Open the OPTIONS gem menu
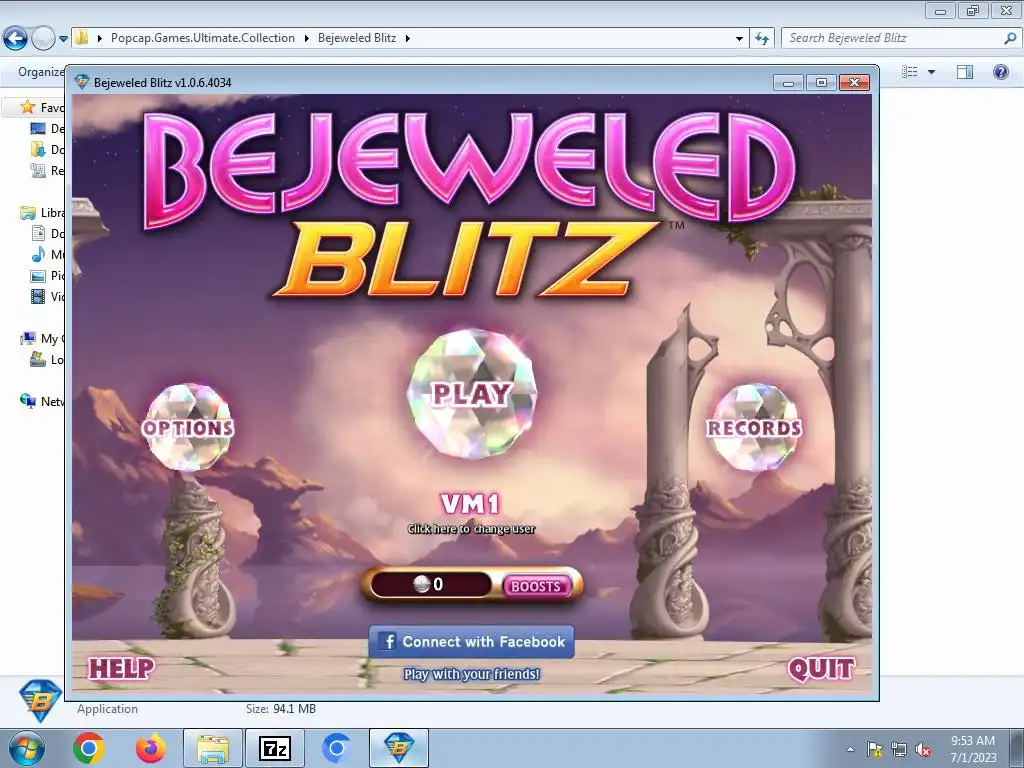Screen dimensions: 1024x768 tap(188, 427)
